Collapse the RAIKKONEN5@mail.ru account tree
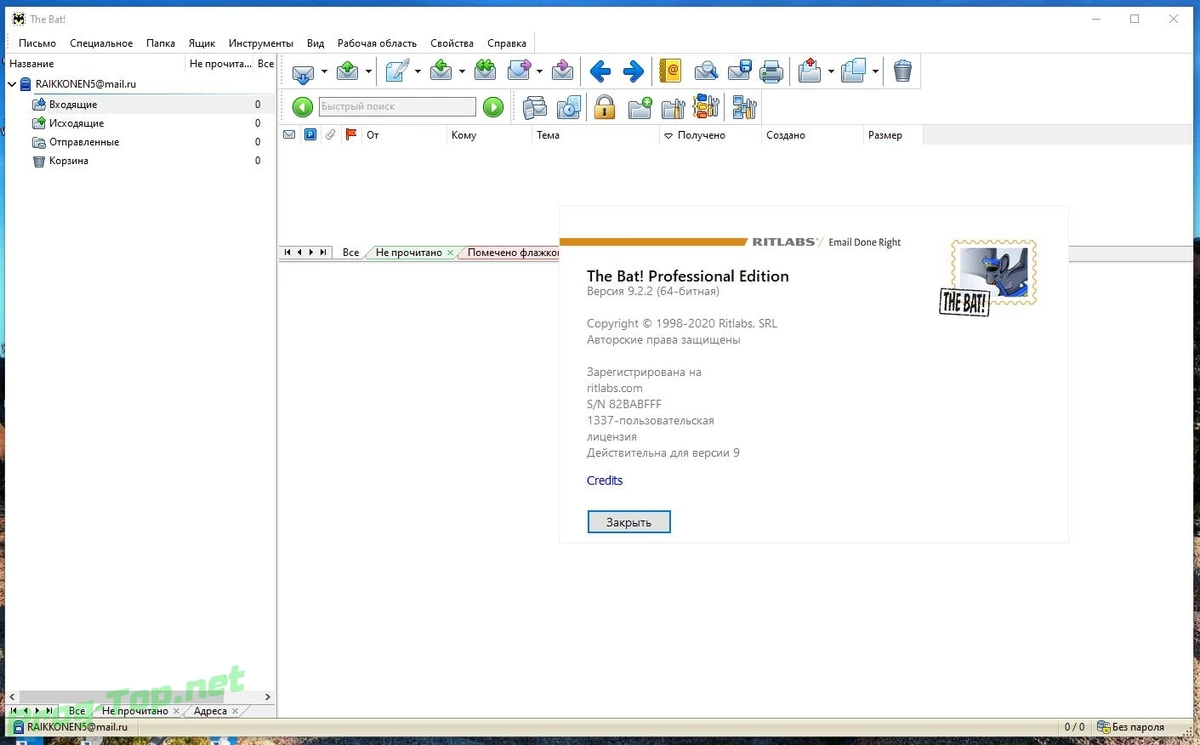The image size is (1200, 745). [12, 85]
